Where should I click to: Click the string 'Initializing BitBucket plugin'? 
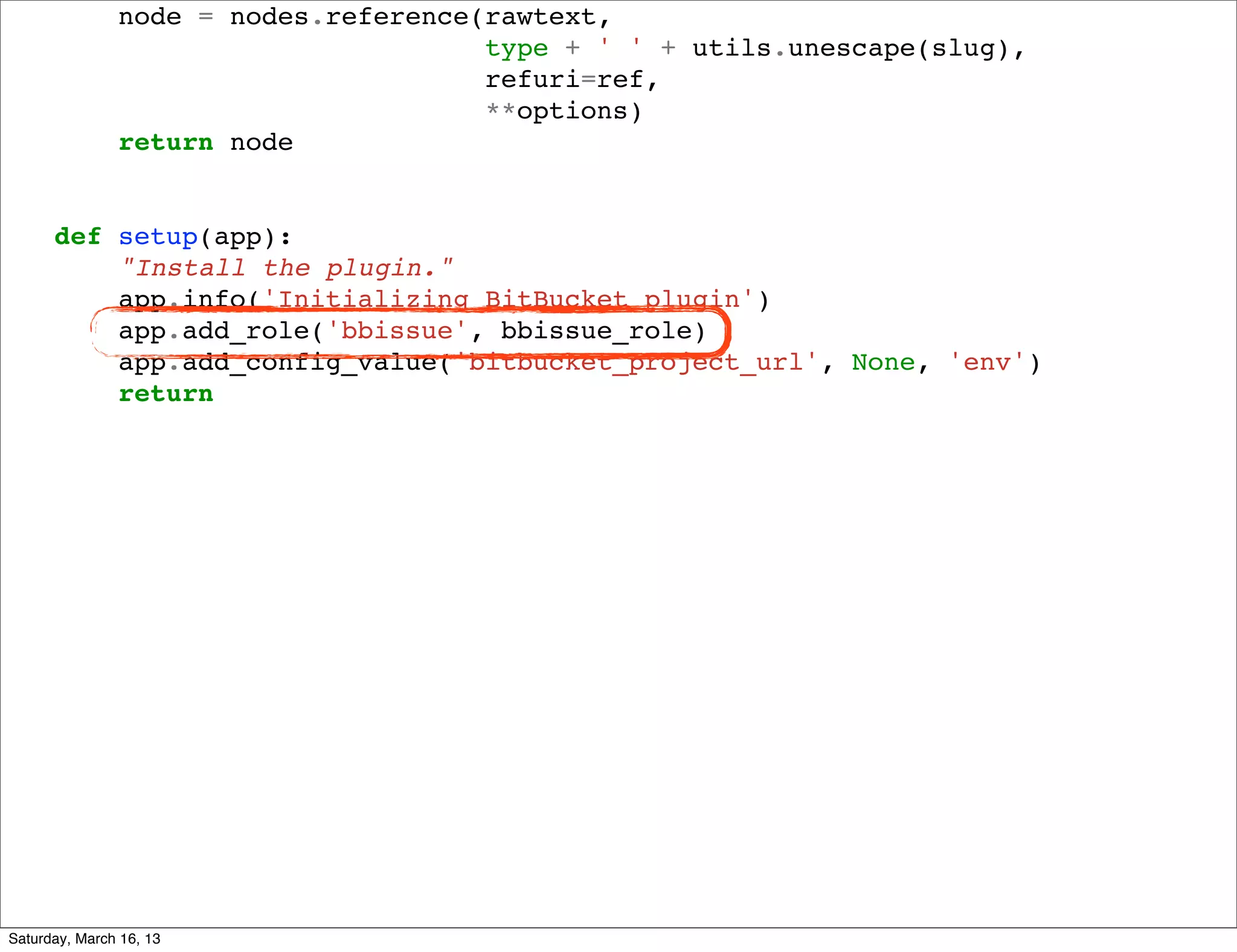point(509,300)
